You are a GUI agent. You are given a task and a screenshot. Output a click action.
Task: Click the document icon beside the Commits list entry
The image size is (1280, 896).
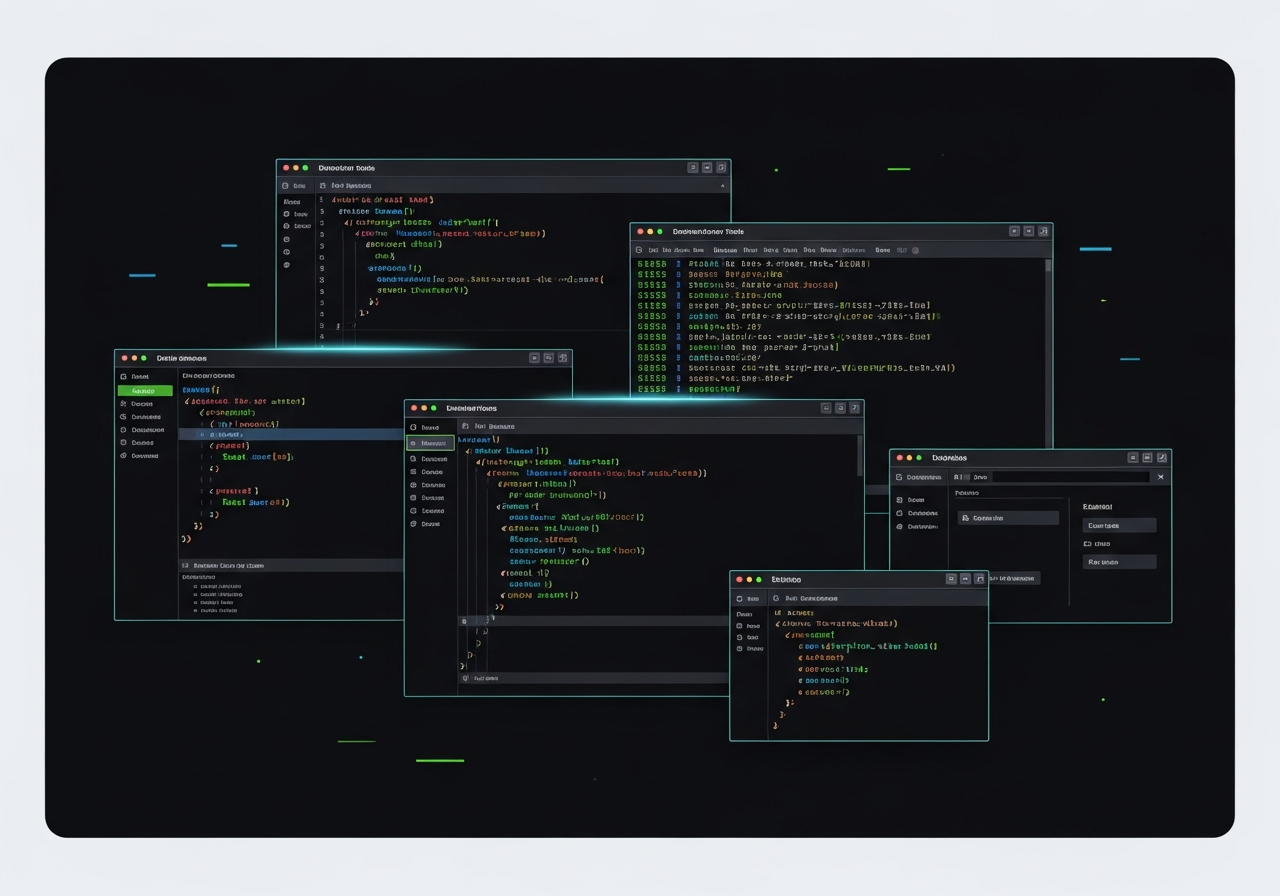[x=966, y=518]
